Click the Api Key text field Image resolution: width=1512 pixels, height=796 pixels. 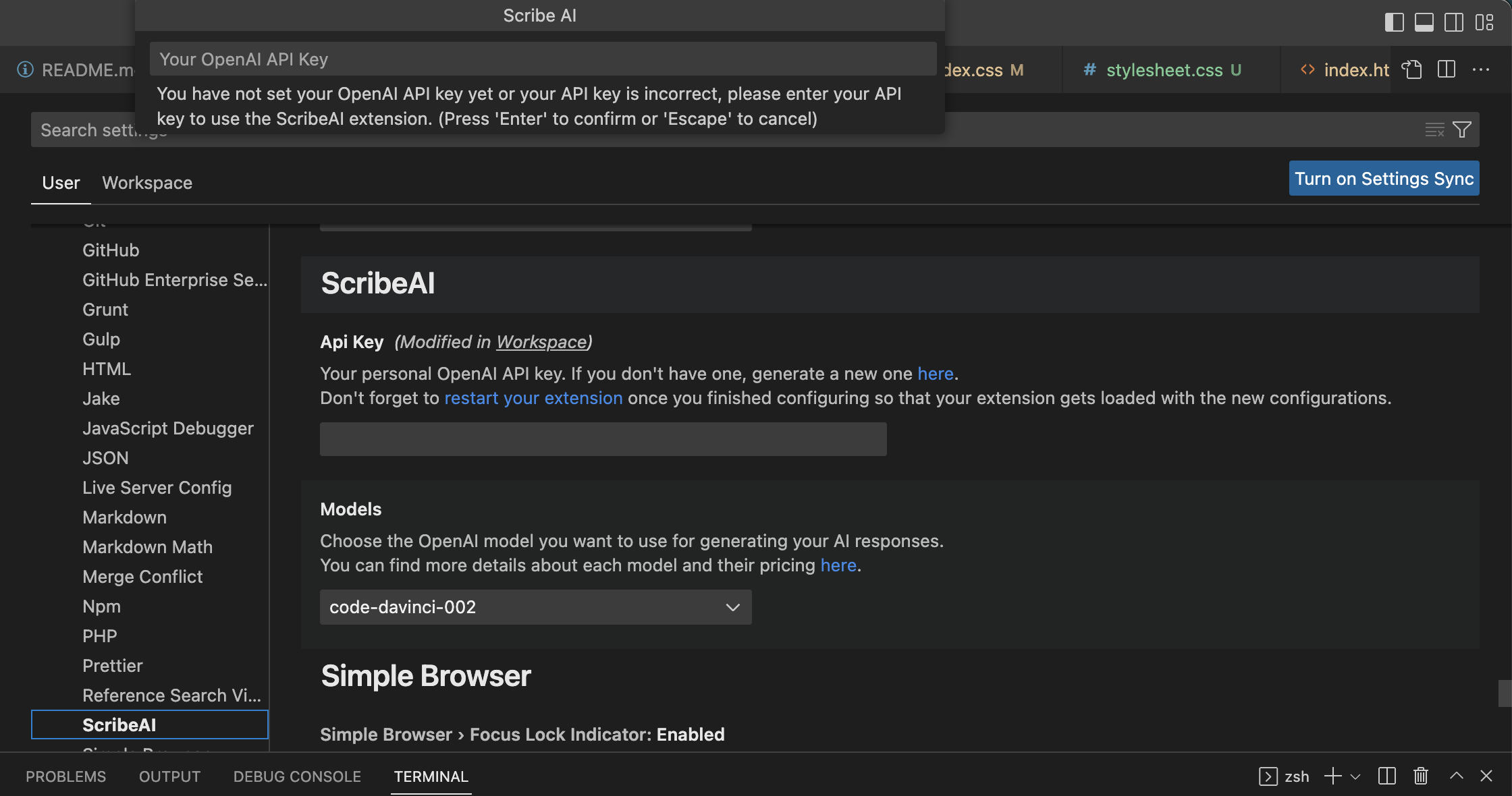tap(603, 439)
